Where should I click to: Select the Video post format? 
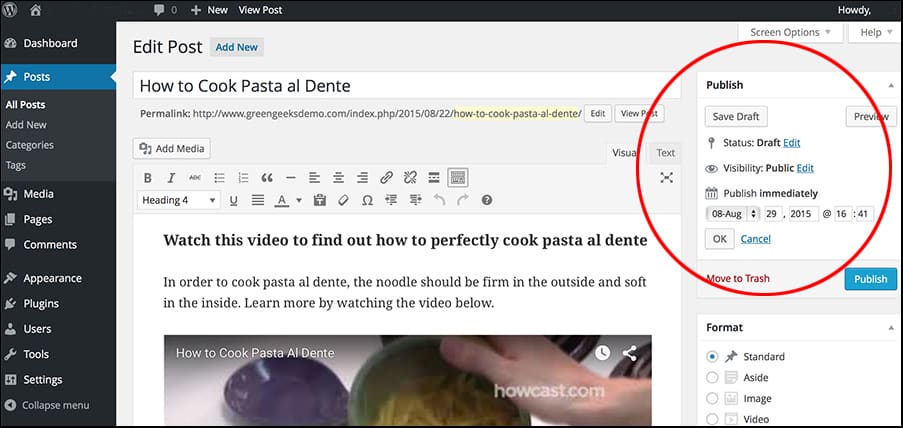click(712, 419)
